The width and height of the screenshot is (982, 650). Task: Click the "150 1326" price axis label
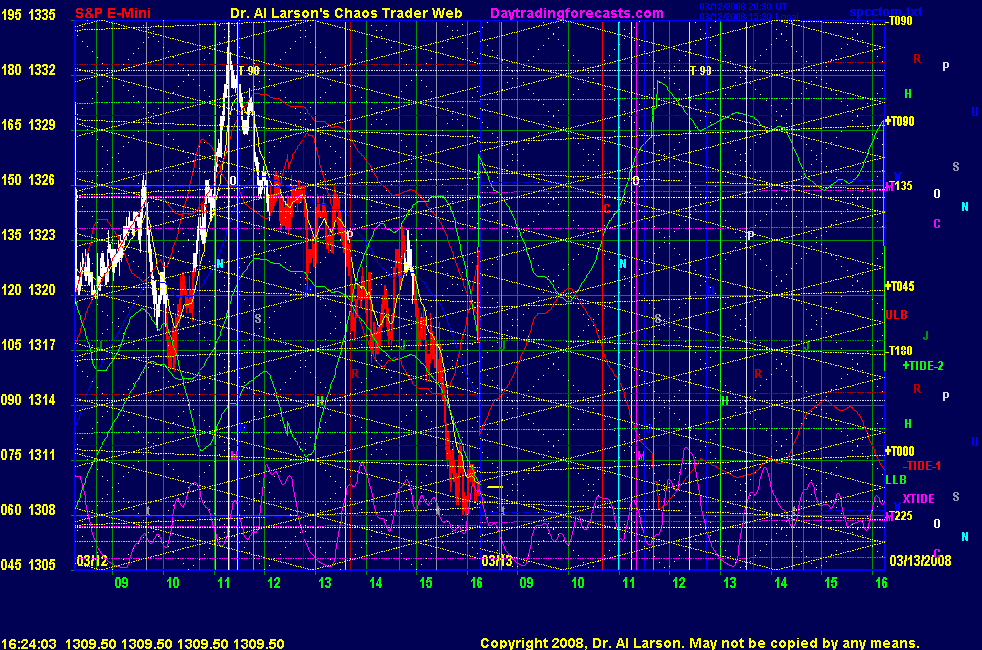click(x=28, y=180)
